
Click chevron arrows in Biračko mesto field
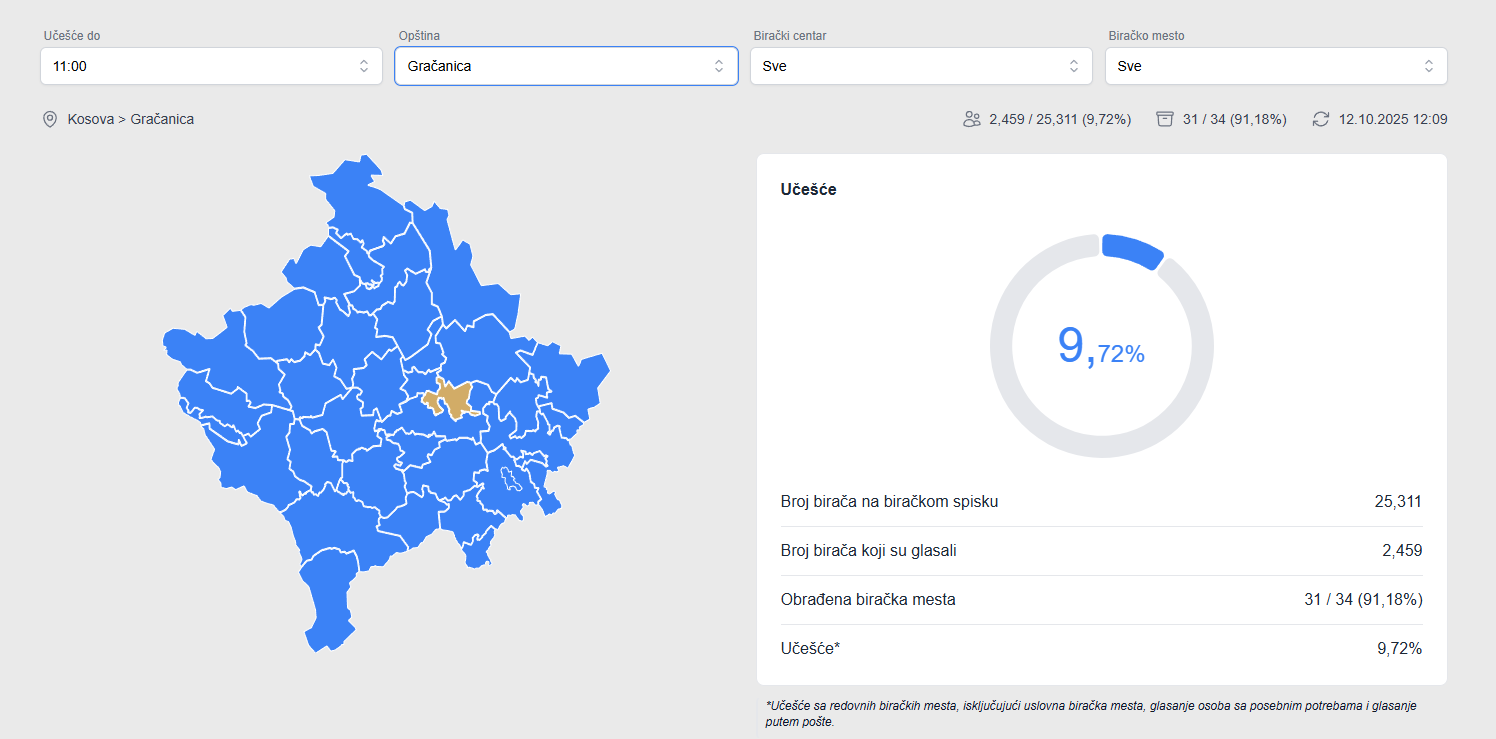click(x=1429, y=66)
